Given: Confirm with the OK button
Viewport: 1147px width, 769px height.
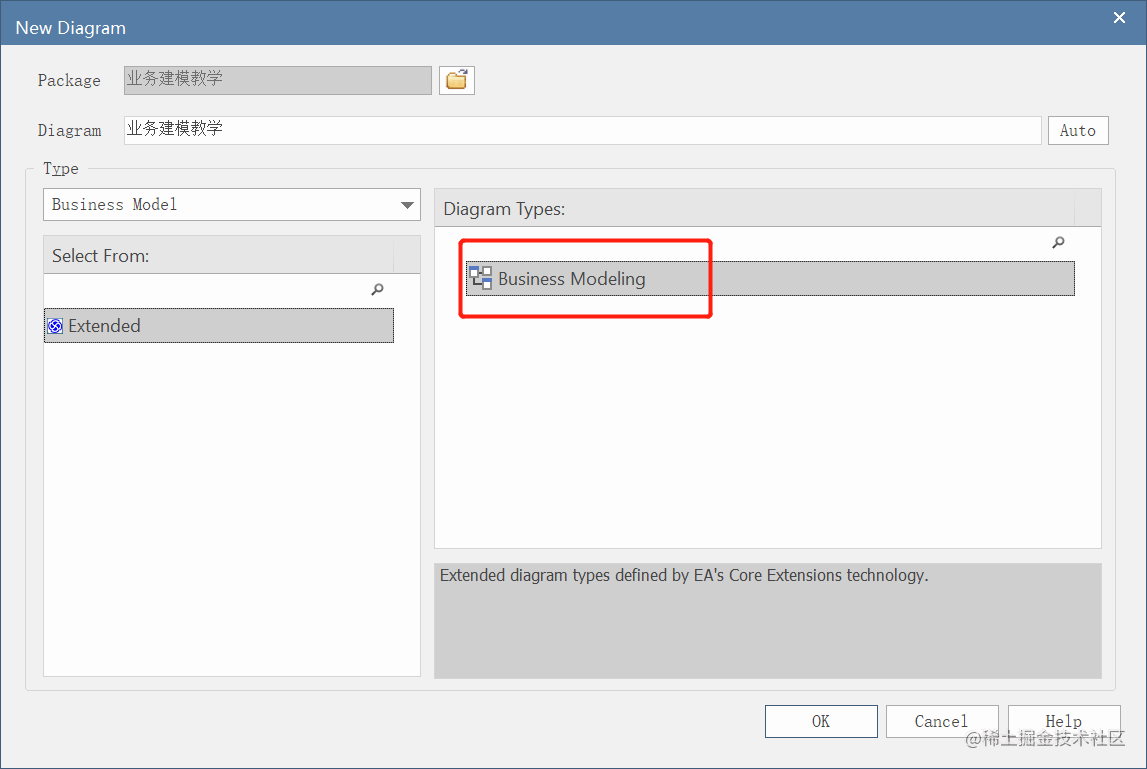Looking at the screenshot, I should [x=821, y=721].
